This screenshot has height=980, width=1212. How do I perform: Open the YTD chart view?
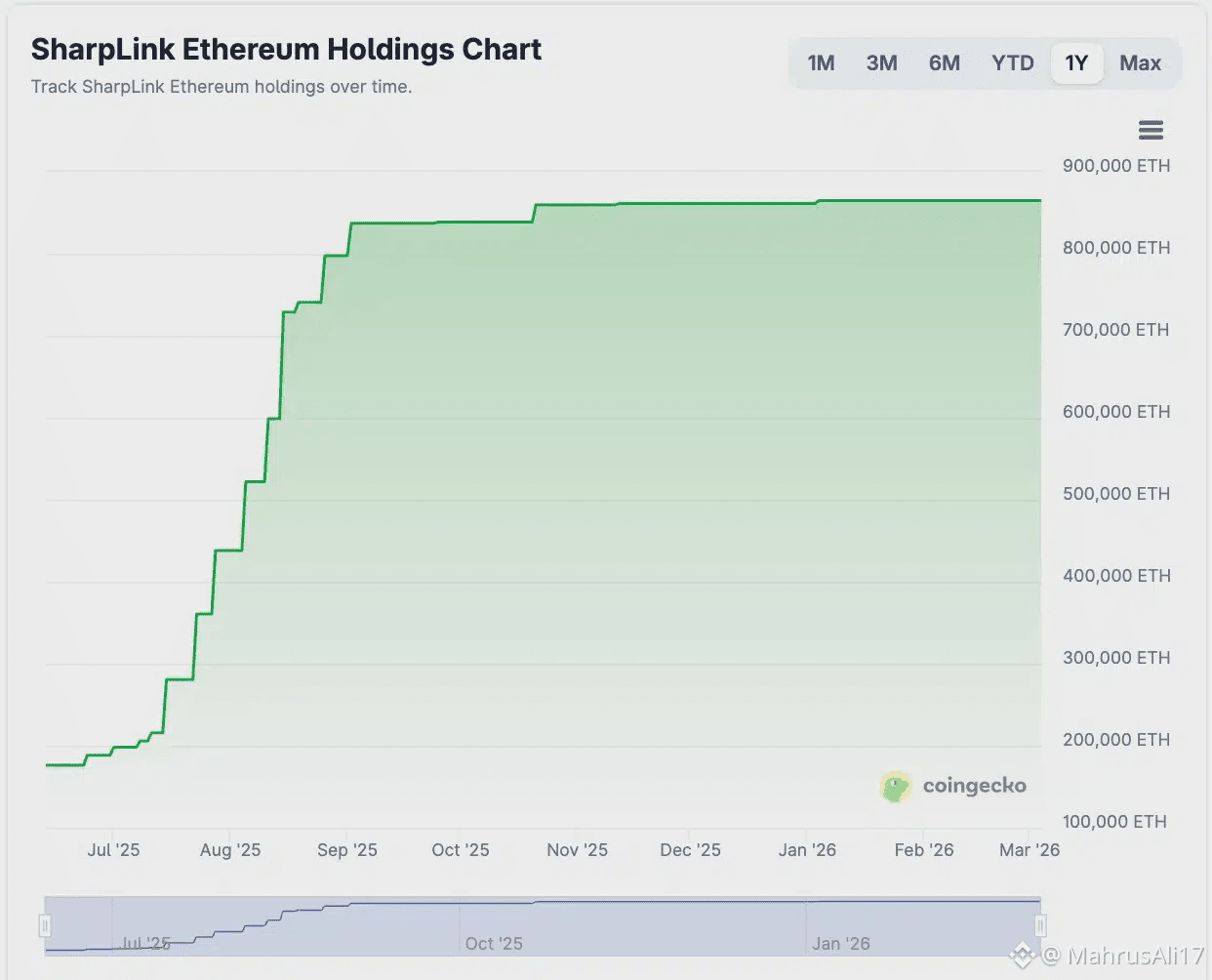[1012, 62]
